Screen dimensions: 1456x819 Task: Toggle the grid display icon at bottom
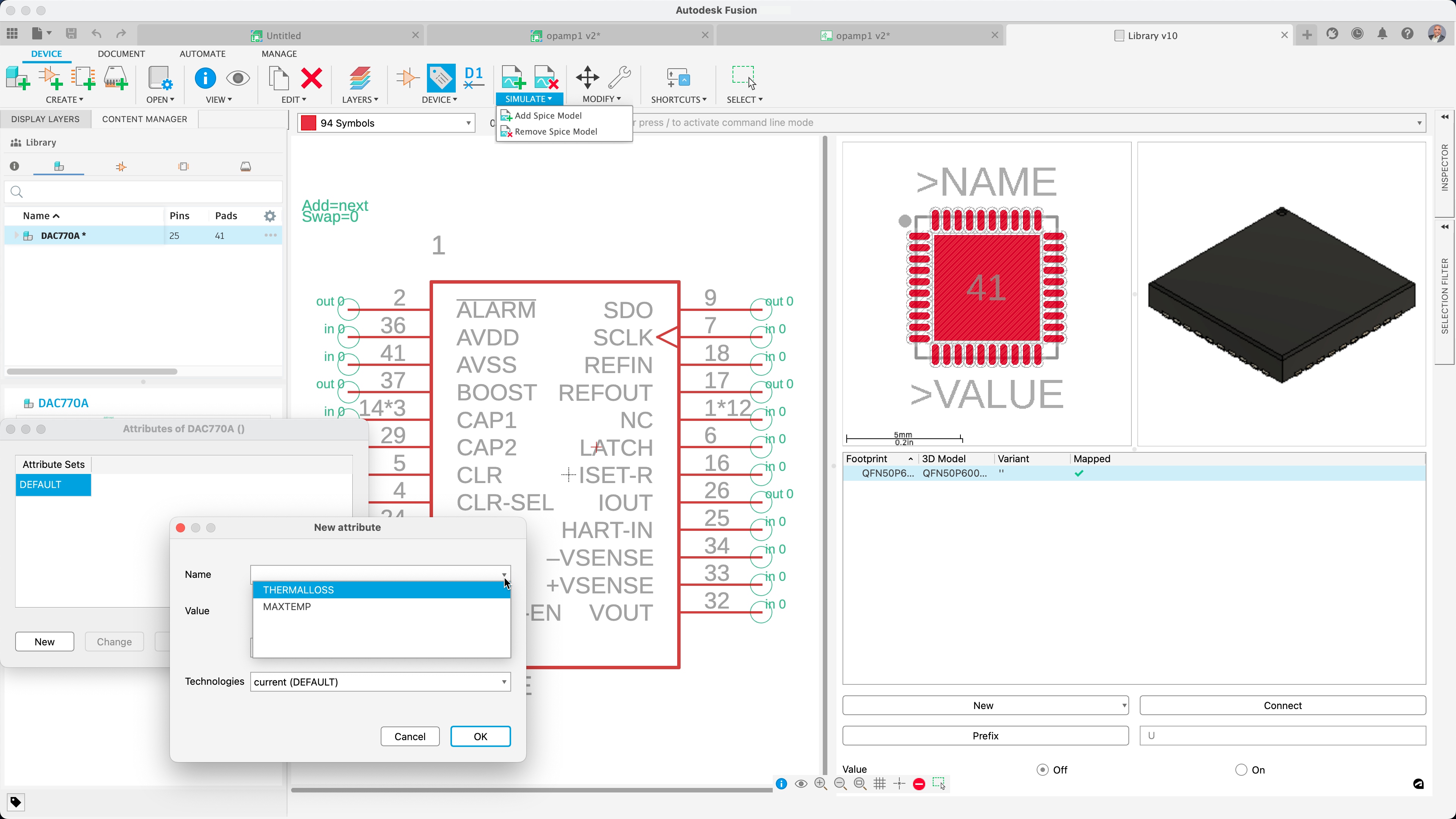click(x=880, y=784)
